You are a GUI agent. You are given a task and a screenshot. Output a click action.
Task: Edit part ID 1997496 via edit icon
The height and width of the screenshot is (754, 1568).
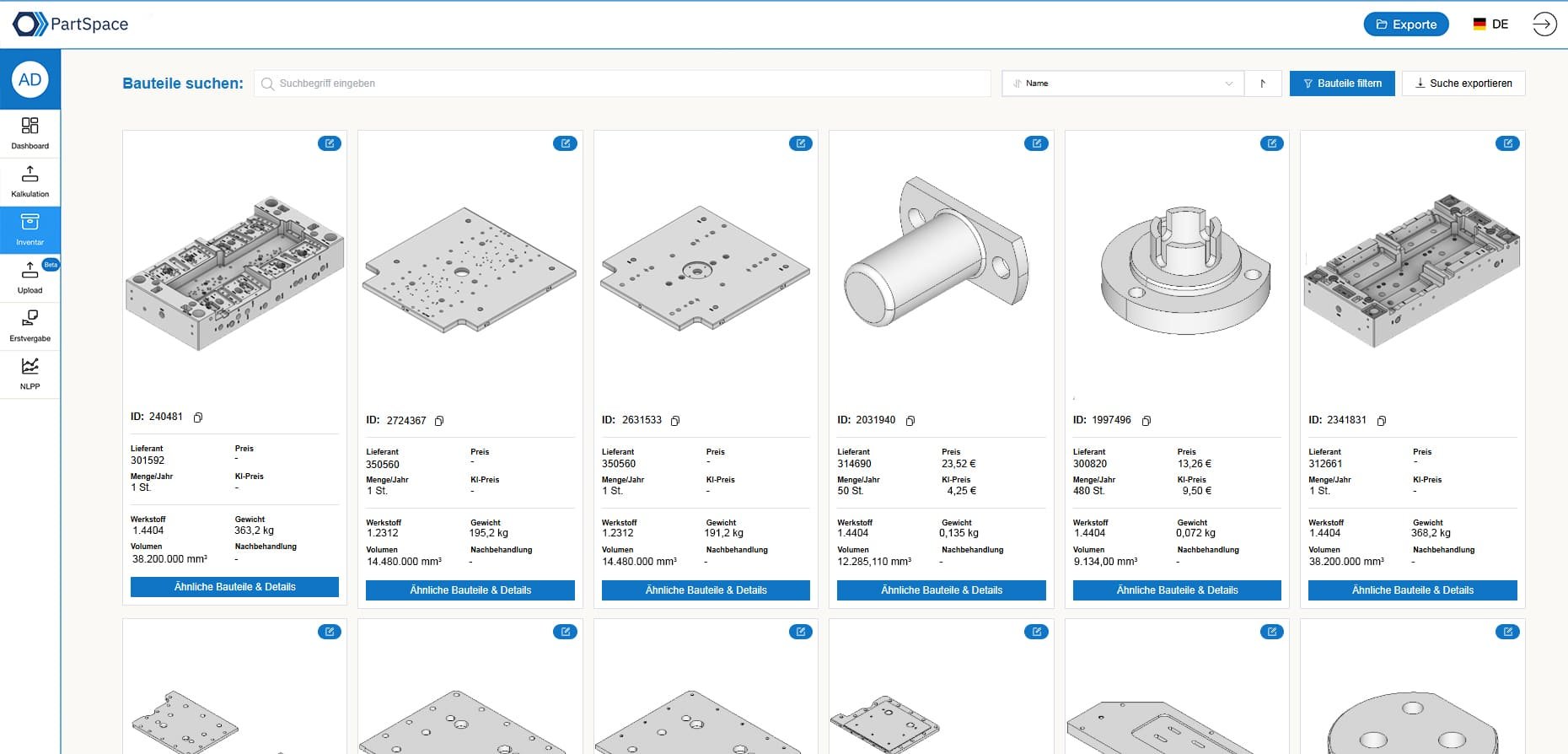point(1272,143)
